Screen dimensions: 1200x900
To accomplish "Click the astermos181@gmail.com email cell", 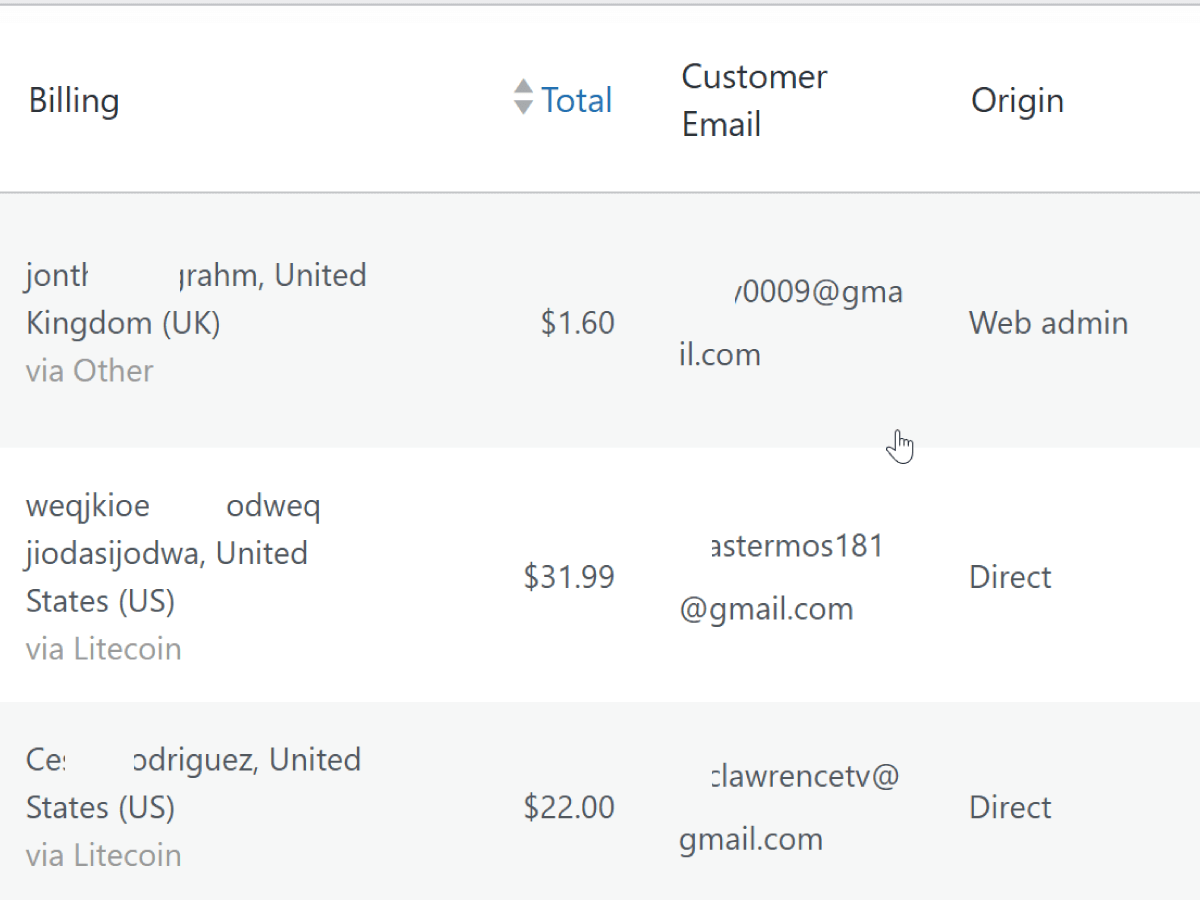I will click(782, 577).
